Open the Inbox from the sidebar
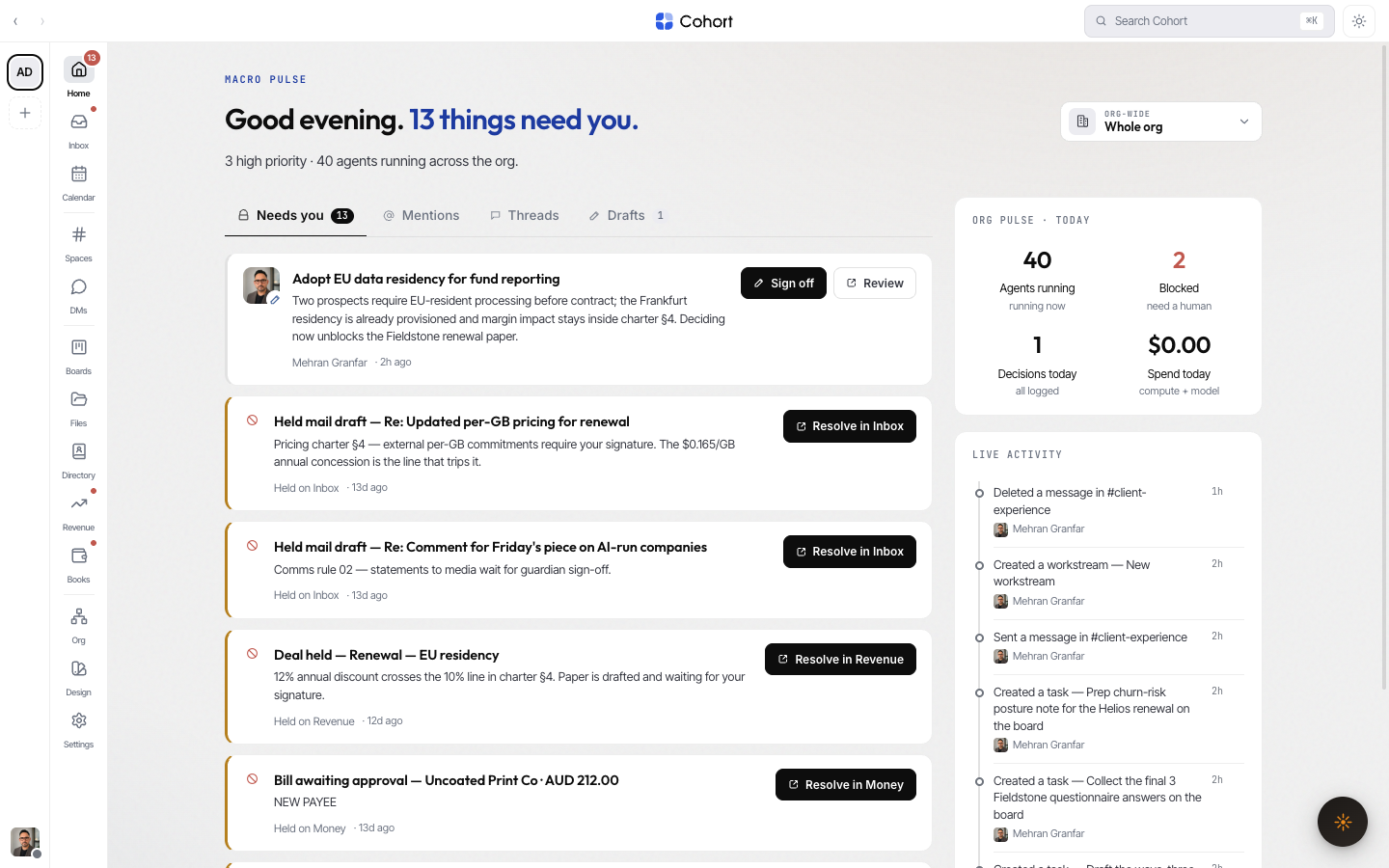The image size is (1389, 868). pos(79,130)
